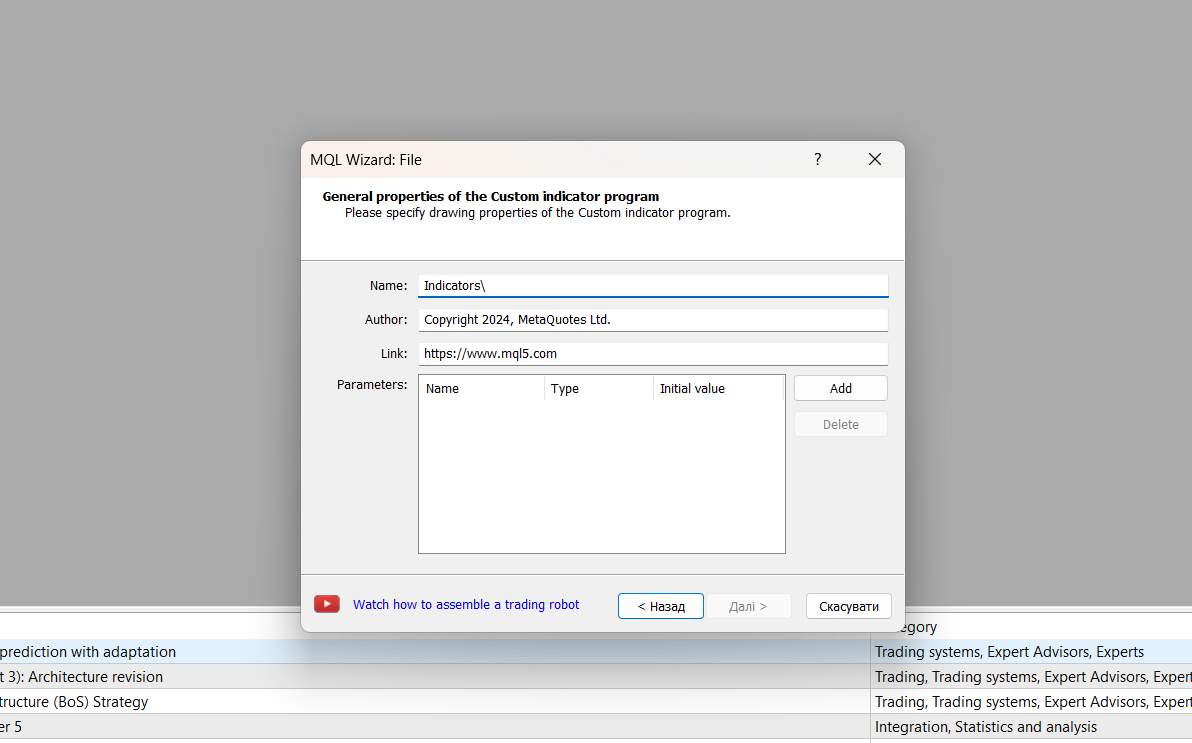Click the 'Integration, Statistics and analysis' cell
Image resolution: width=1192 pixels, height=743 pixels.
click(1031, 727)
